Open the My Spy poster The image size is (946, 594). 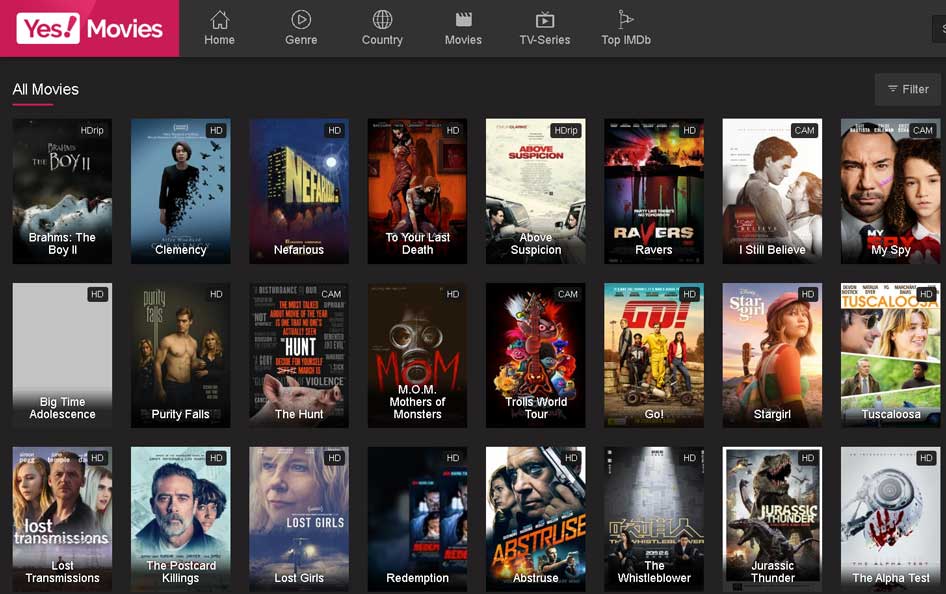point(890,191)
